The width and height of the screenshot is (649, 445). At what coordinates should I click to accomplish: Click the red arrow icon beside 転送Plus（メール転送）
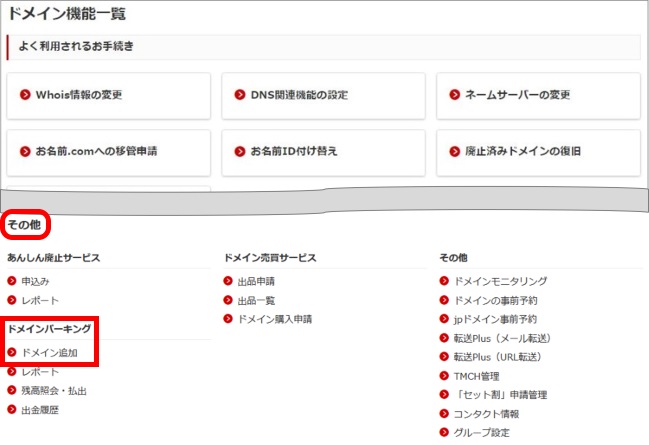click(444, 338)
